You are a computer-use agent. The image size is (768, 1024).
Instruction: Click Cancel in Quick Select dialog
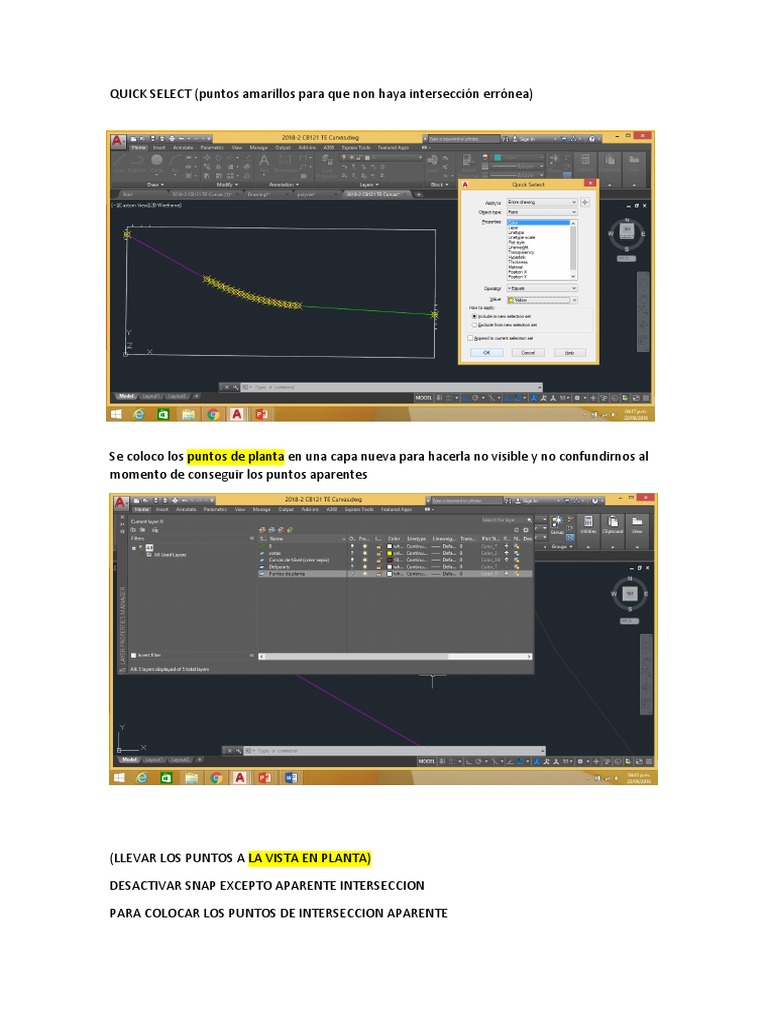tap(528, 353)
